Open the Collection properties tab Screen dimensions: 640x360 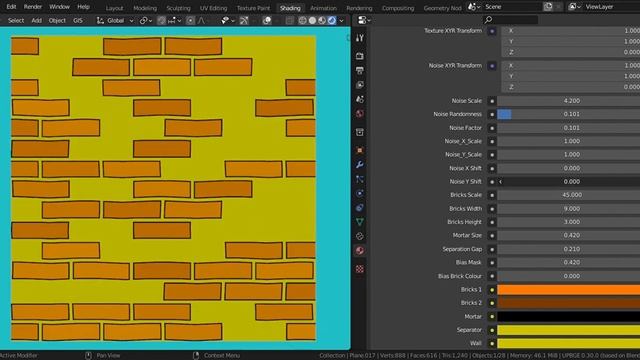pyautogui.click(x=360, y=132)
